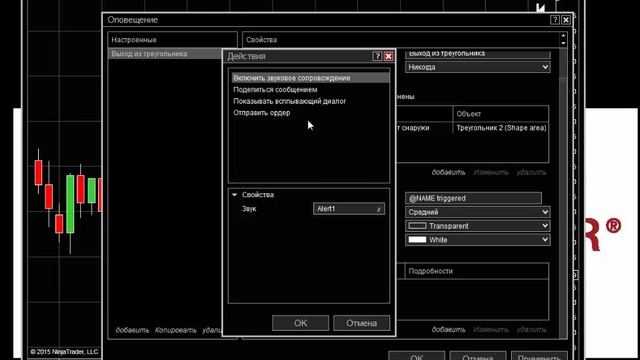The width and height of the screenshot is (640, 360).
Task: Open help icon of Оповещение window
Action: [x=555, y=20]
